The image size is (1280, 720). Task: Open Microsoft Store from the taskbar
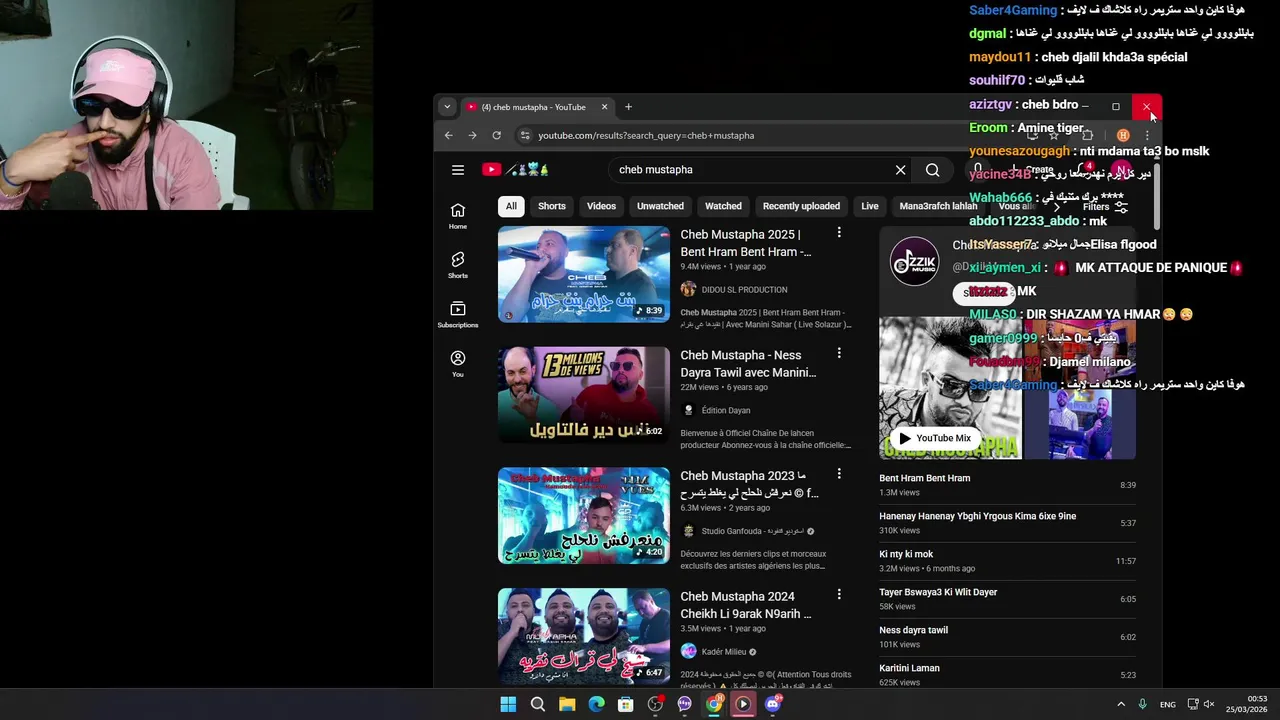[625, 704]
